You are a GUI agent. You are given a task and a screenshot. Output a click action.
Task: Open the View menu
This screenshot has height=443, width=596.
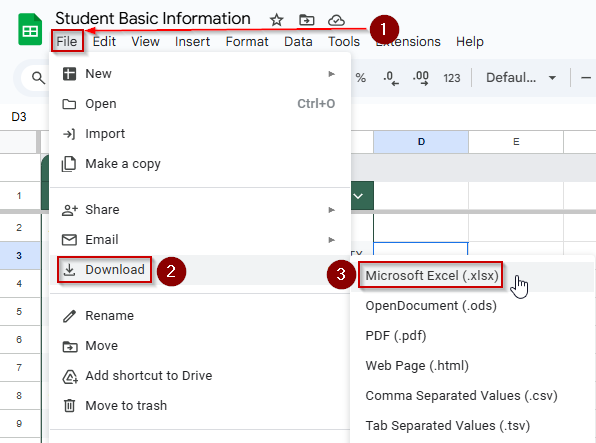pos(145,41)
